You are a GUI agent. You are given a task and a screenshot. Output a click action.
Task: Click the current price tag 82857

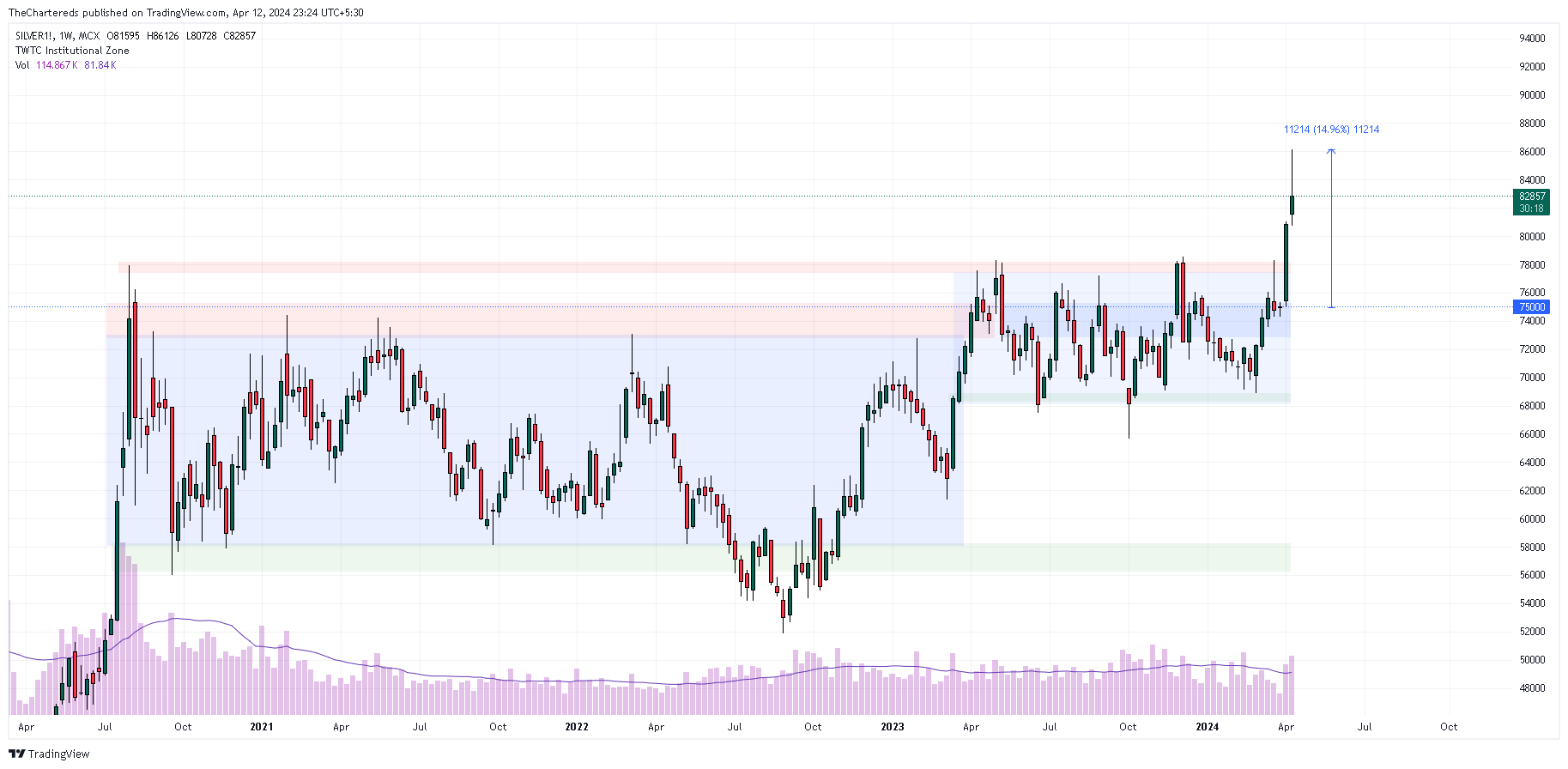point(1532,197)
